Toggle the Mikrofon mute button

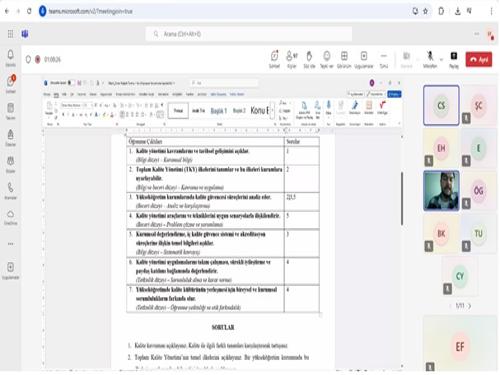(430, 59)
